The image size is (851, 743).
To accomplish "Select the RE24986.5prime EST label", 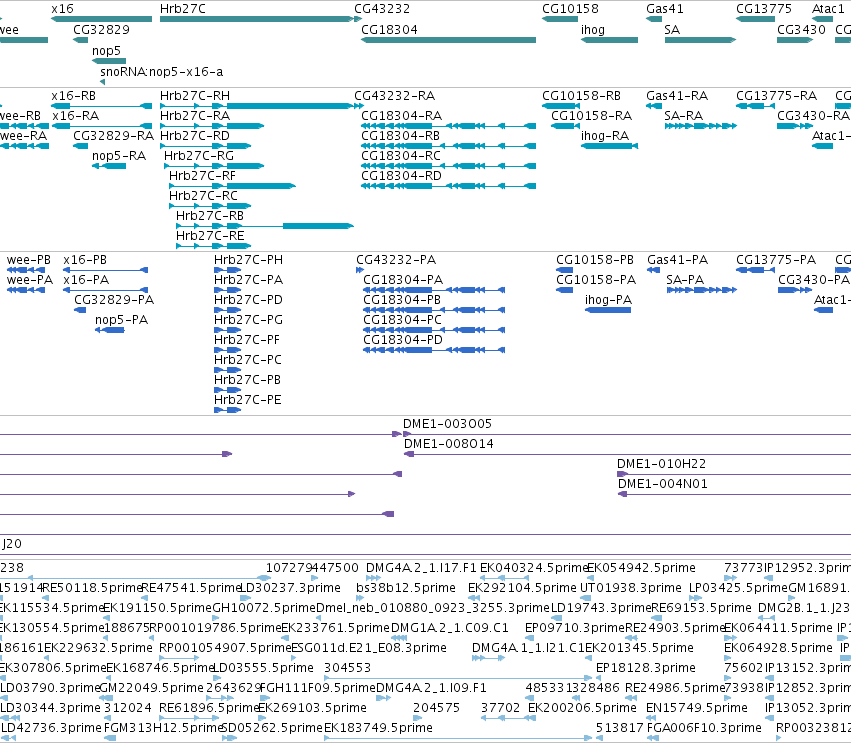I will 675,688.
